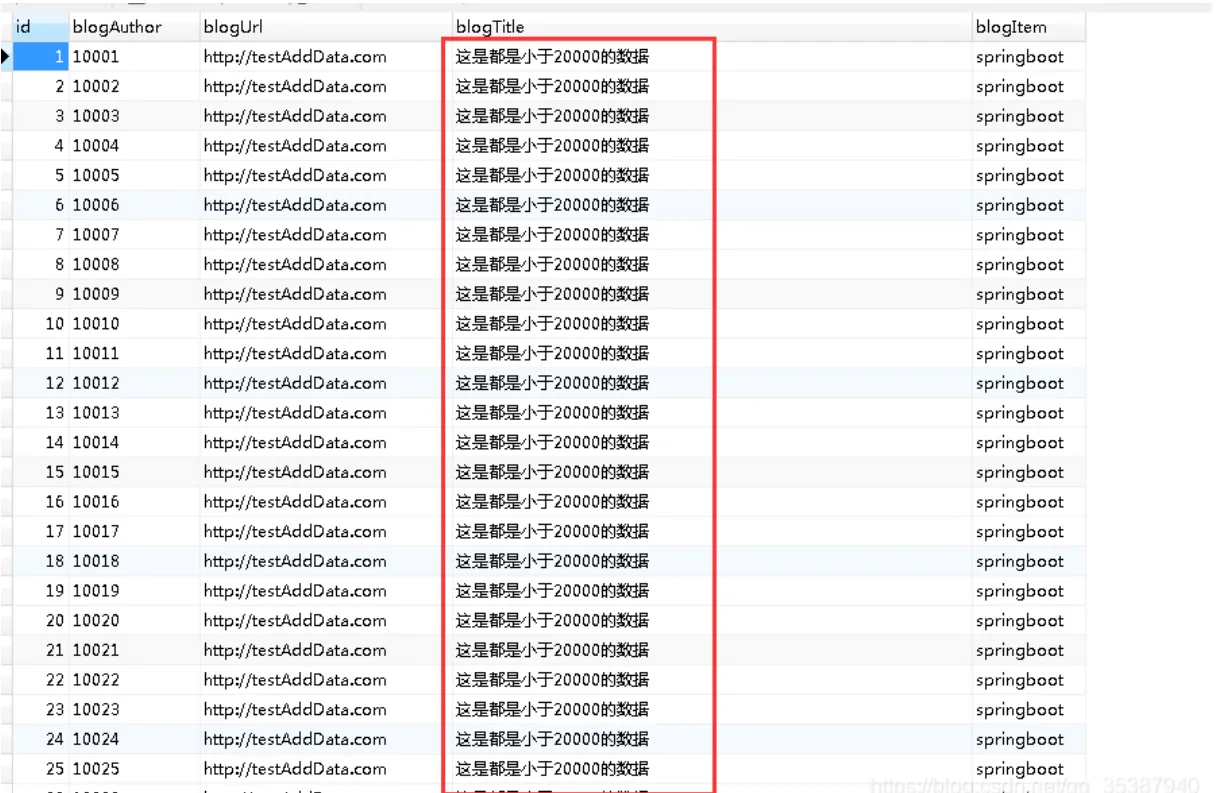The height and width of the screenshot is (793, 1218).
Task: Click blogUrl cell in row 10025
Action: click(x=325, y=769)
